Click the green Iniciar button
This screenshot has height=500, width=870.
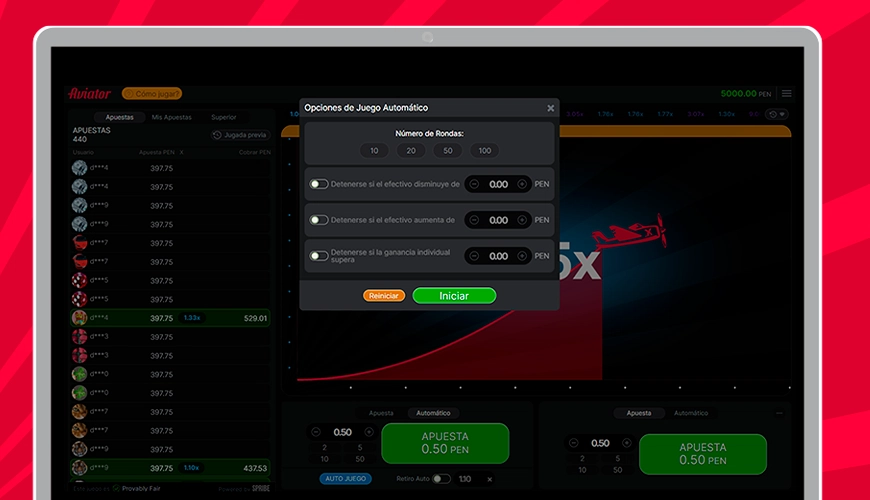click(454, 296)
